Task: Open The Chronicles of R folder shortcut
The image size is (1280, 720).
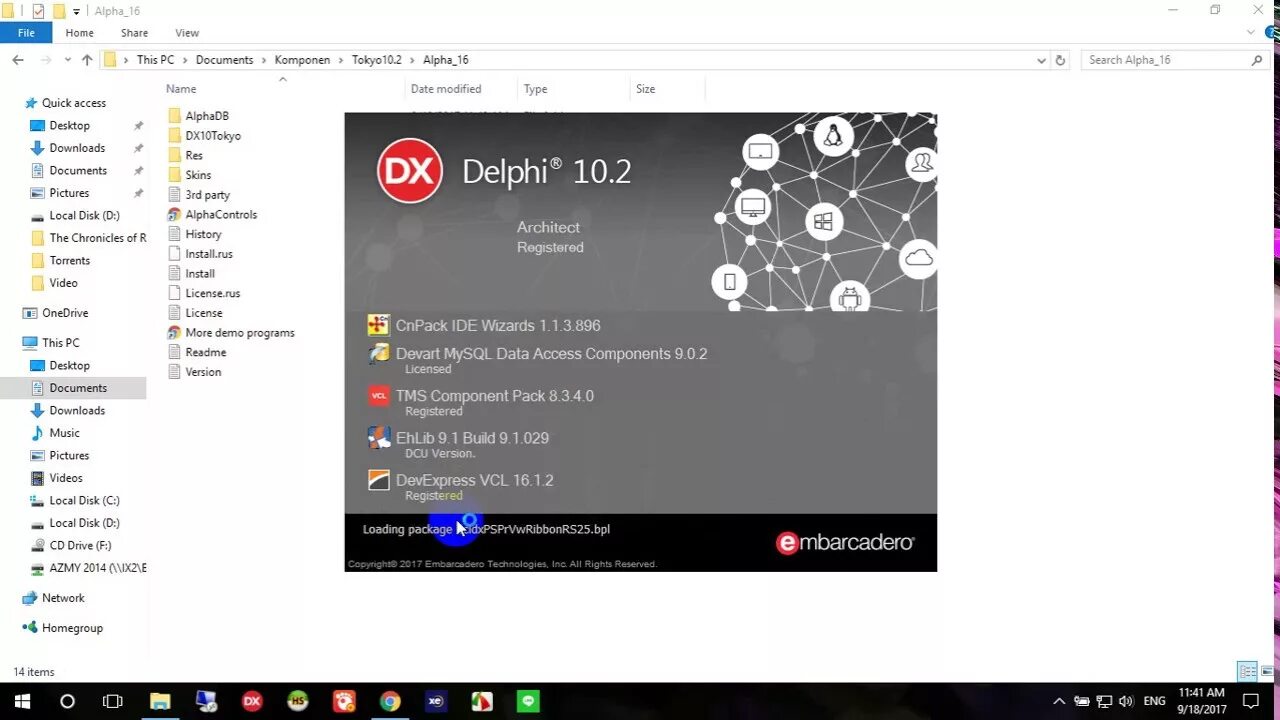Action: (97, 238)
